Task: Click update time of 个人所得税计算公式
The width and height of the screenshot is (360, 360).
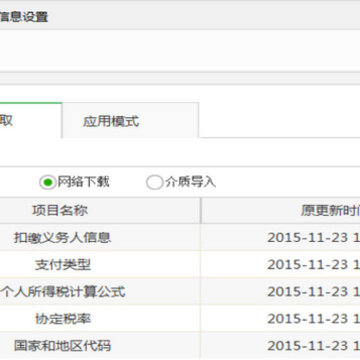Action: 313,292
